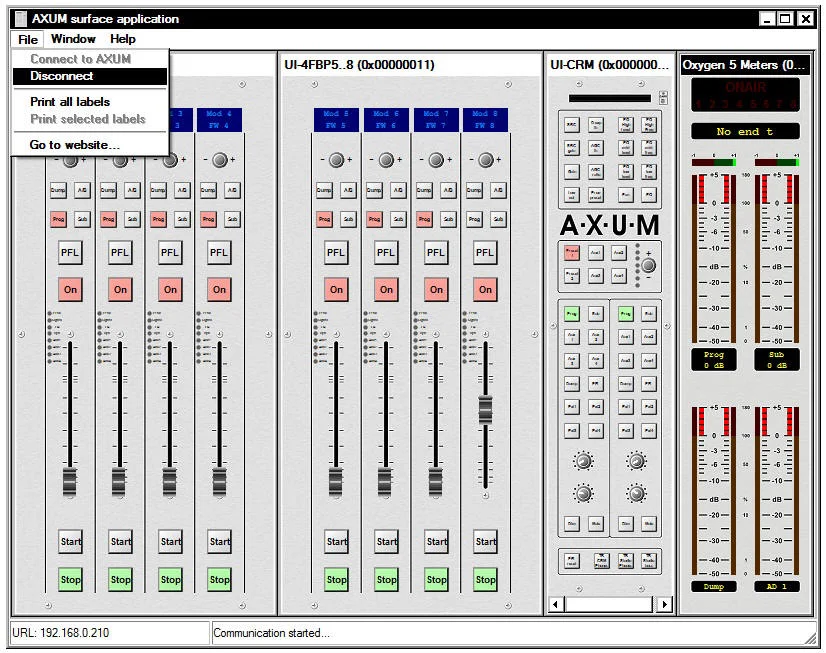Viewport: 826px width, 653px height.
Task: Click the Communication started... status text
Action: tap(271, 632)
